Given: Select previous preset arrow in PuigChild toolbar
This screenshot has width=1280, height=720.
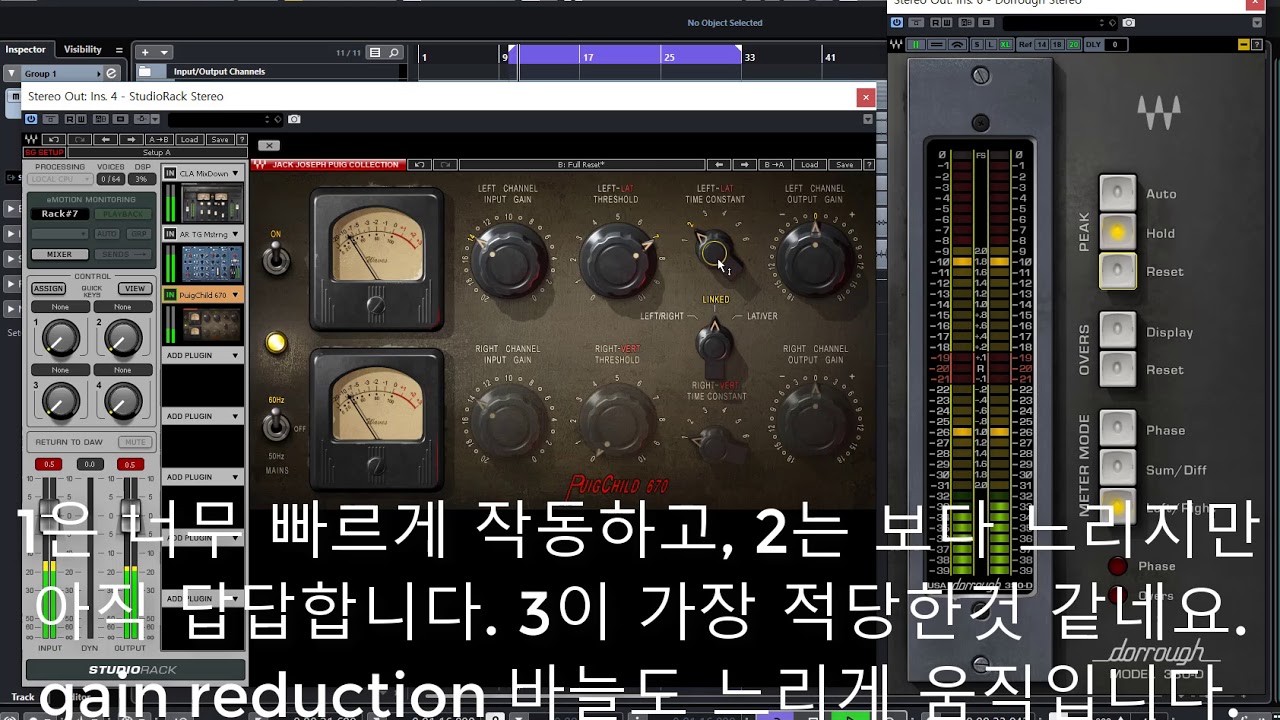Looking at the screenshot, I should 719,164.
